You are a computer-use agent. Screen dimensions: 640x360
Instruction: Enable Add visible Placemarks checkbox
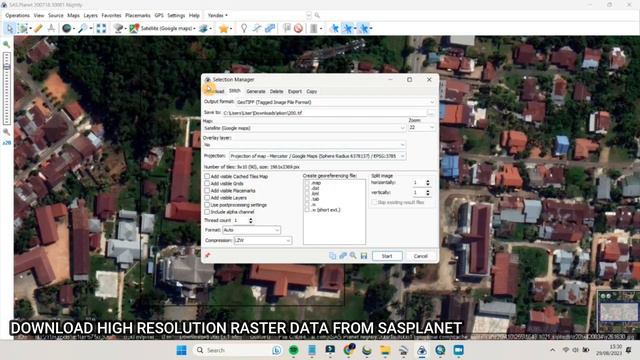207,191
